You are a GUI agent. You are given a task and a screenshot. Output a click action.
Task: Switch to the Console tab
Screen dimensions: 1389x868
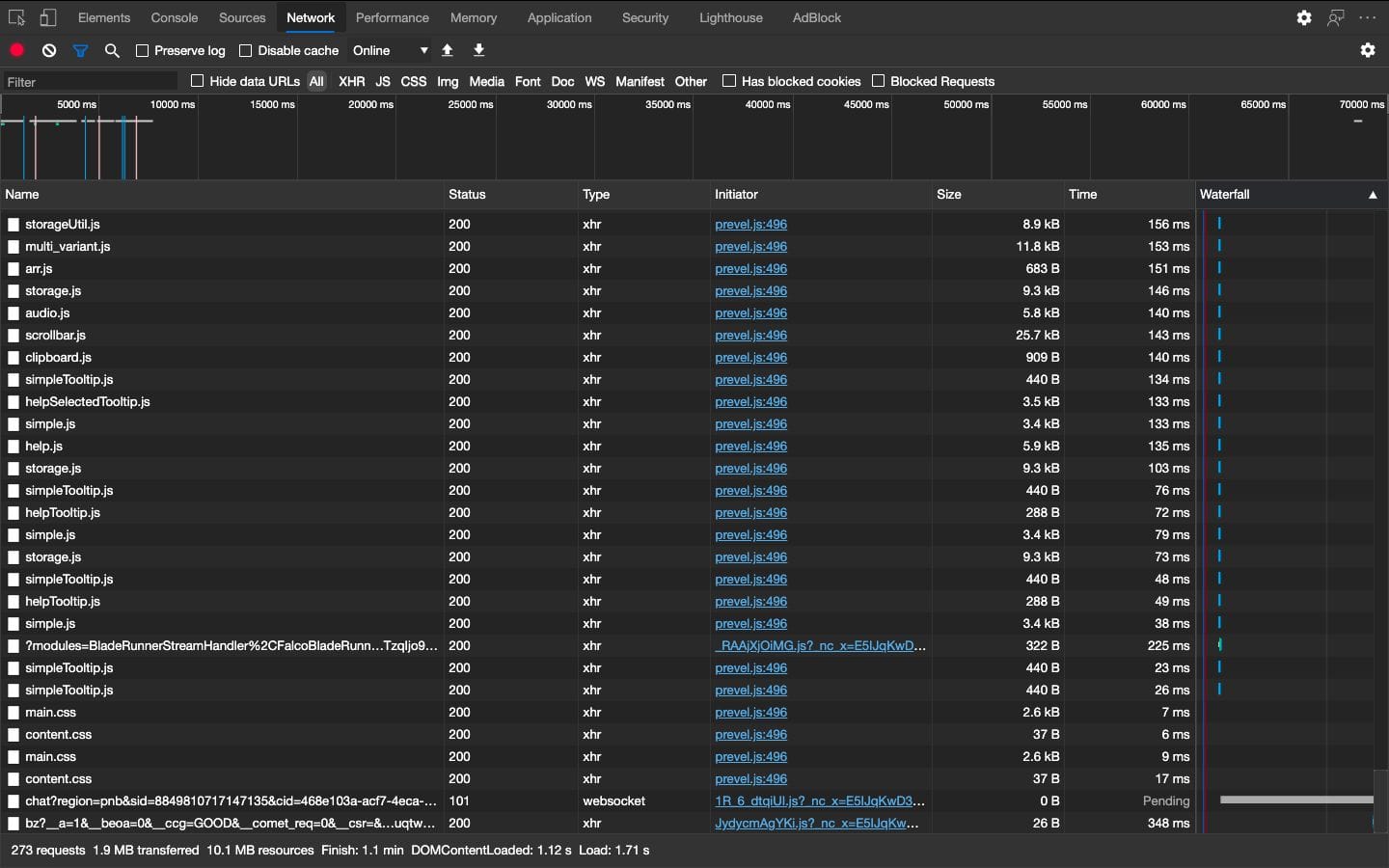click(175, 17)
